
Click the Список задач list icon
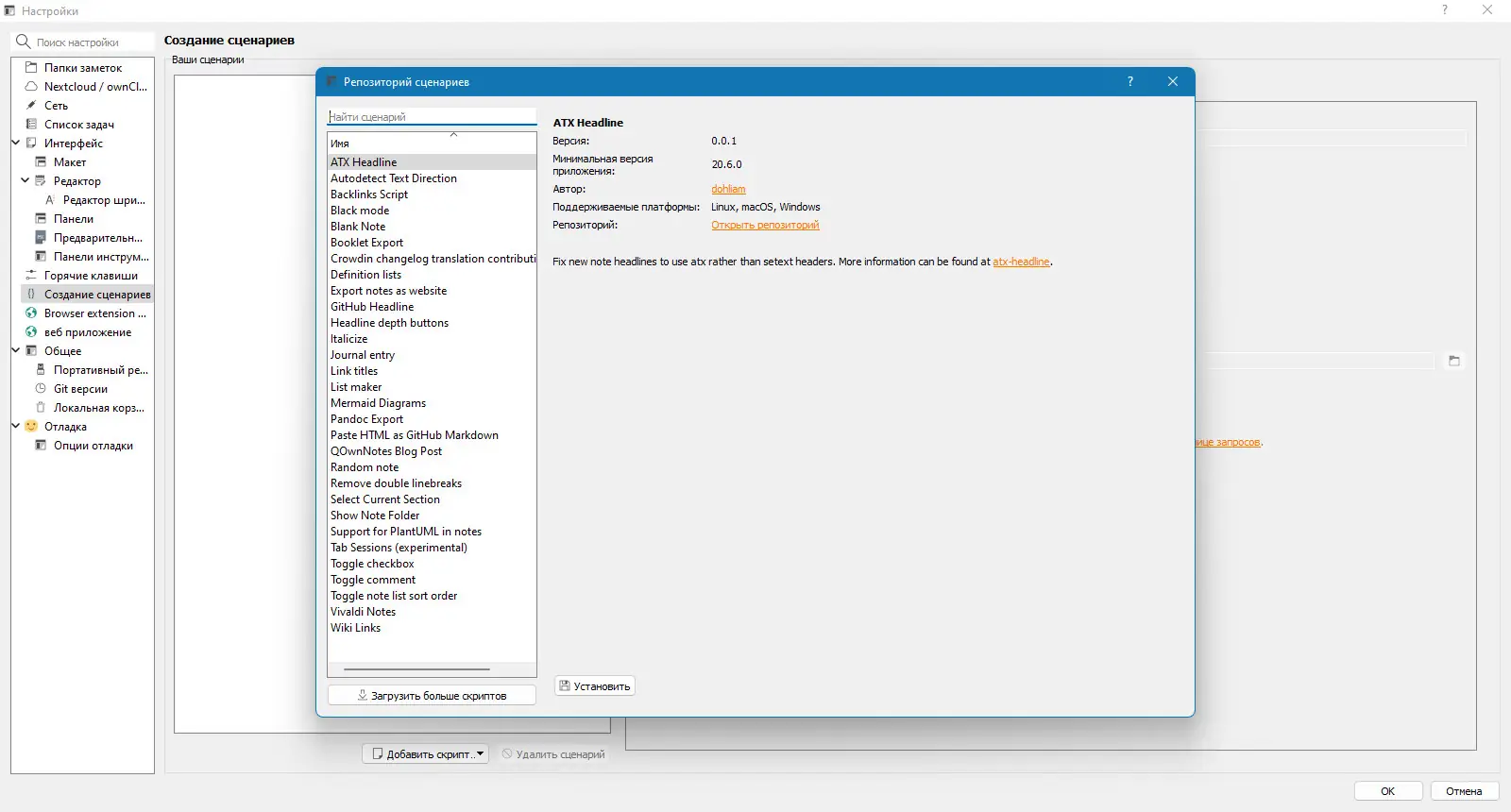(31, 125)
